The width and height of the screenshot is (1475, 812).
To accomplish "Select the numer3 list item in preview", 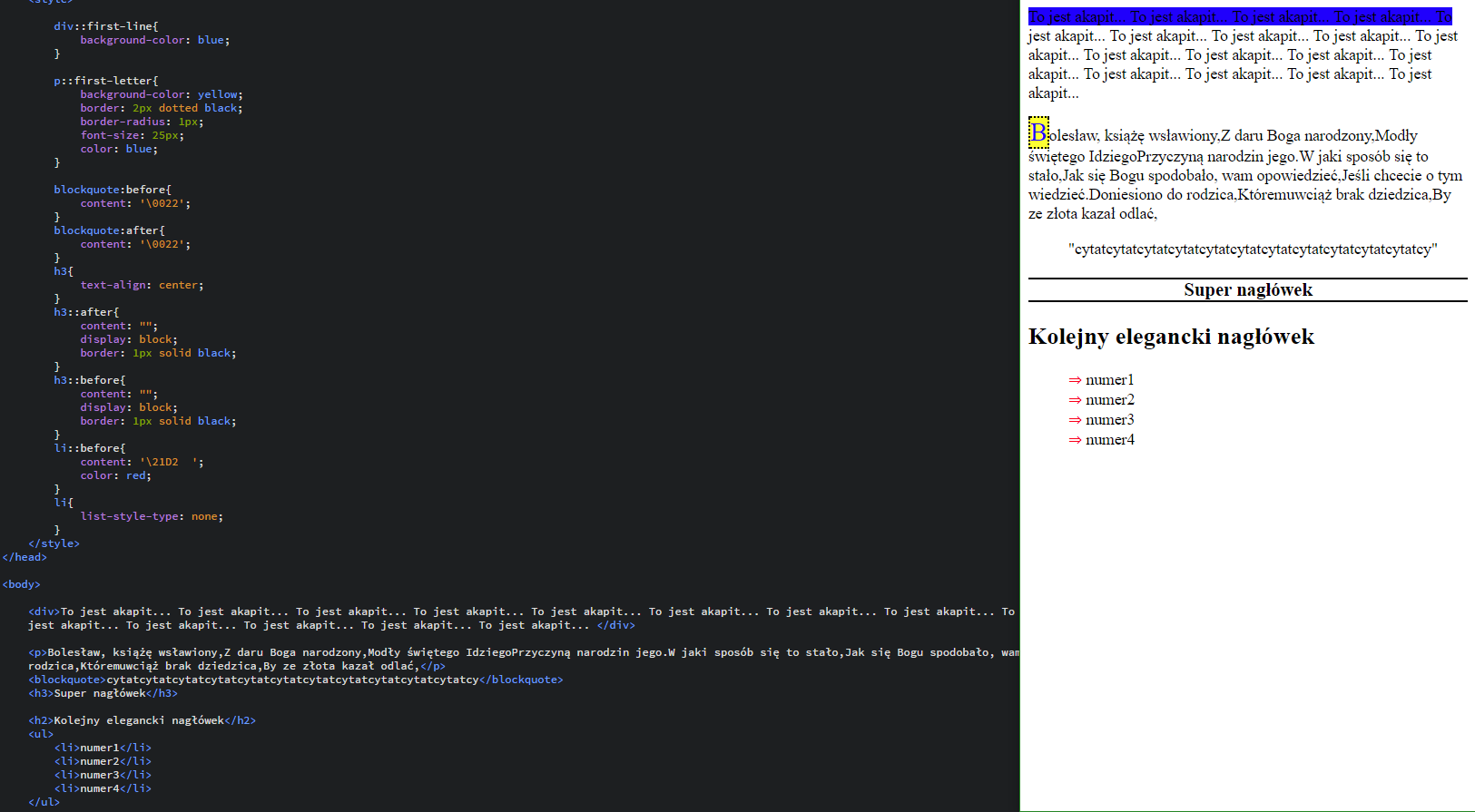I will (1109, 420).
